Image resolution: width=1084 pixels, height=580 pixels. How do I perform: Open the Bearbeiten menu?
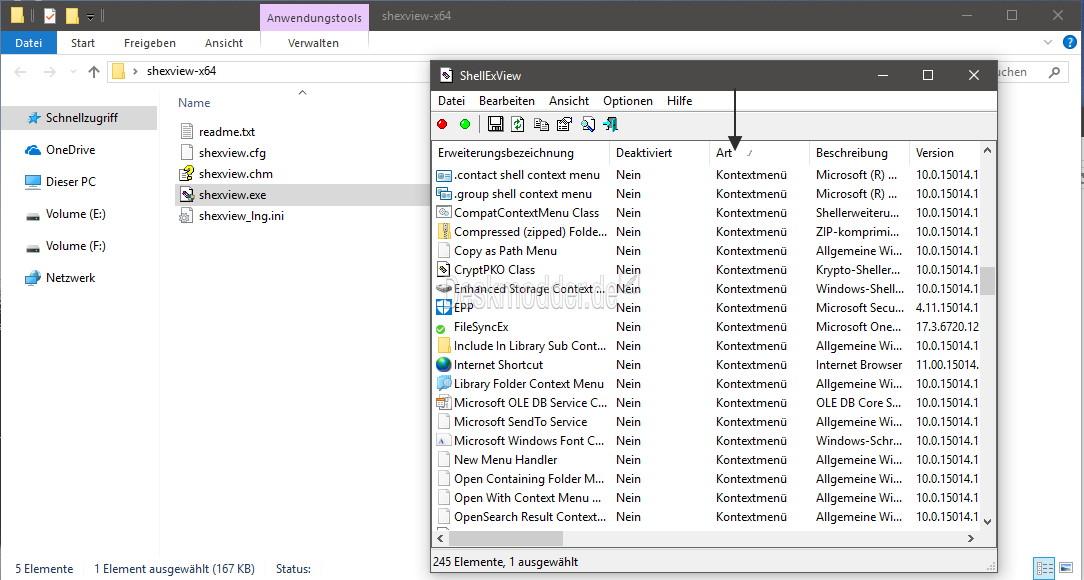tap(506, 101)
